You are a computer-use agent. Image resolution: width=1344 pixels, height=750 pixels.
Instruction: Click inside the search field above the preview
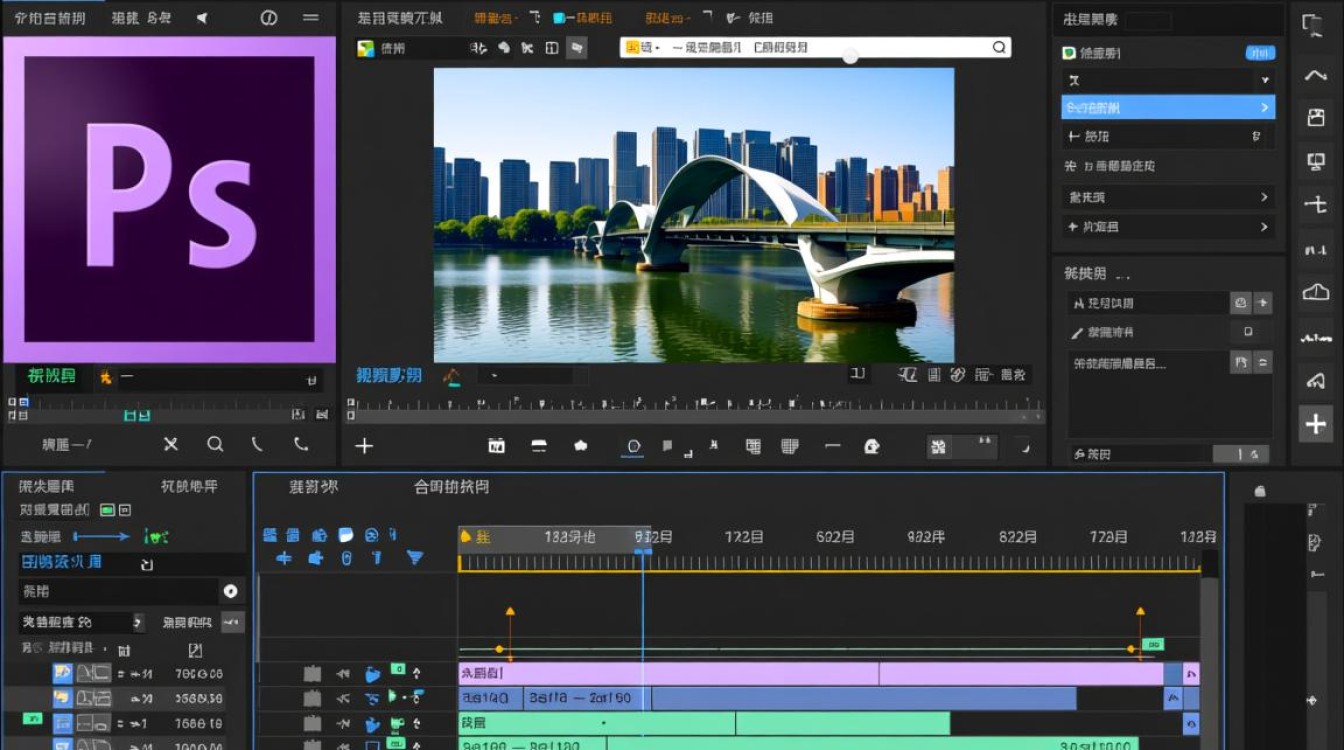tap(815, 47)
